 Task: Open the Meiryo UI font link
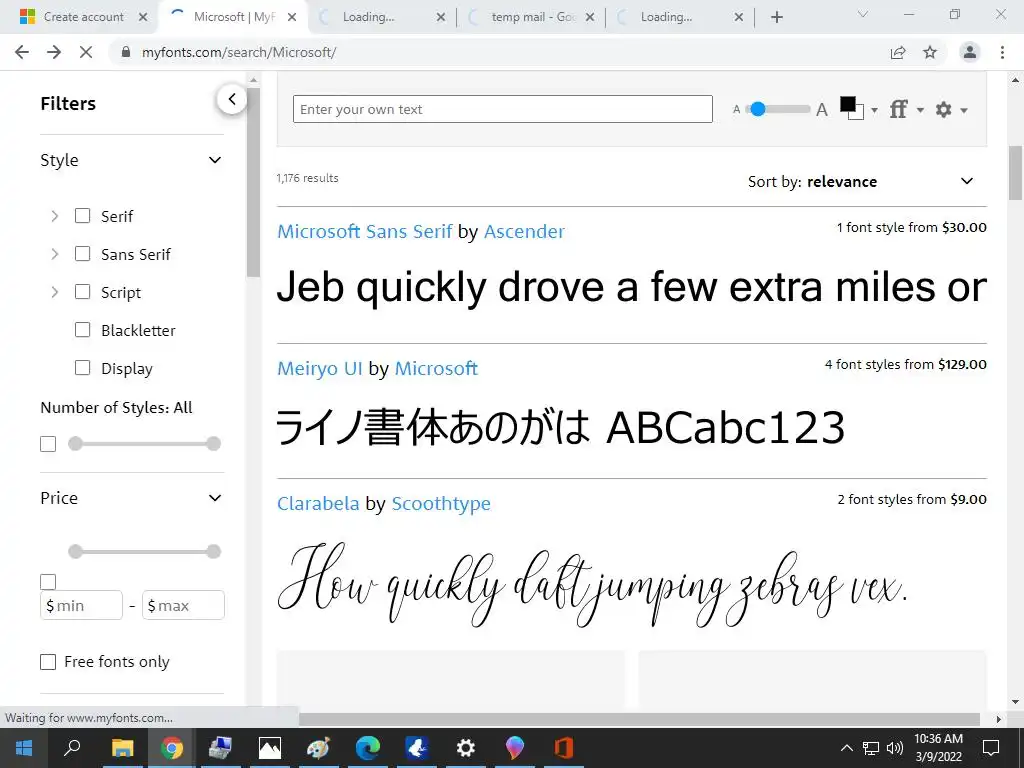click(x=319, y=368)
